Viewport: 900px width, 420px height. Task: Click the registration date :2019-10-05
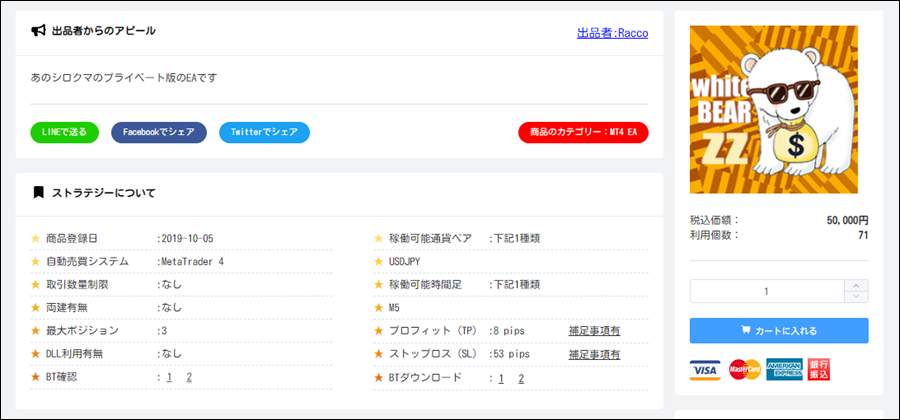(185, 239)
